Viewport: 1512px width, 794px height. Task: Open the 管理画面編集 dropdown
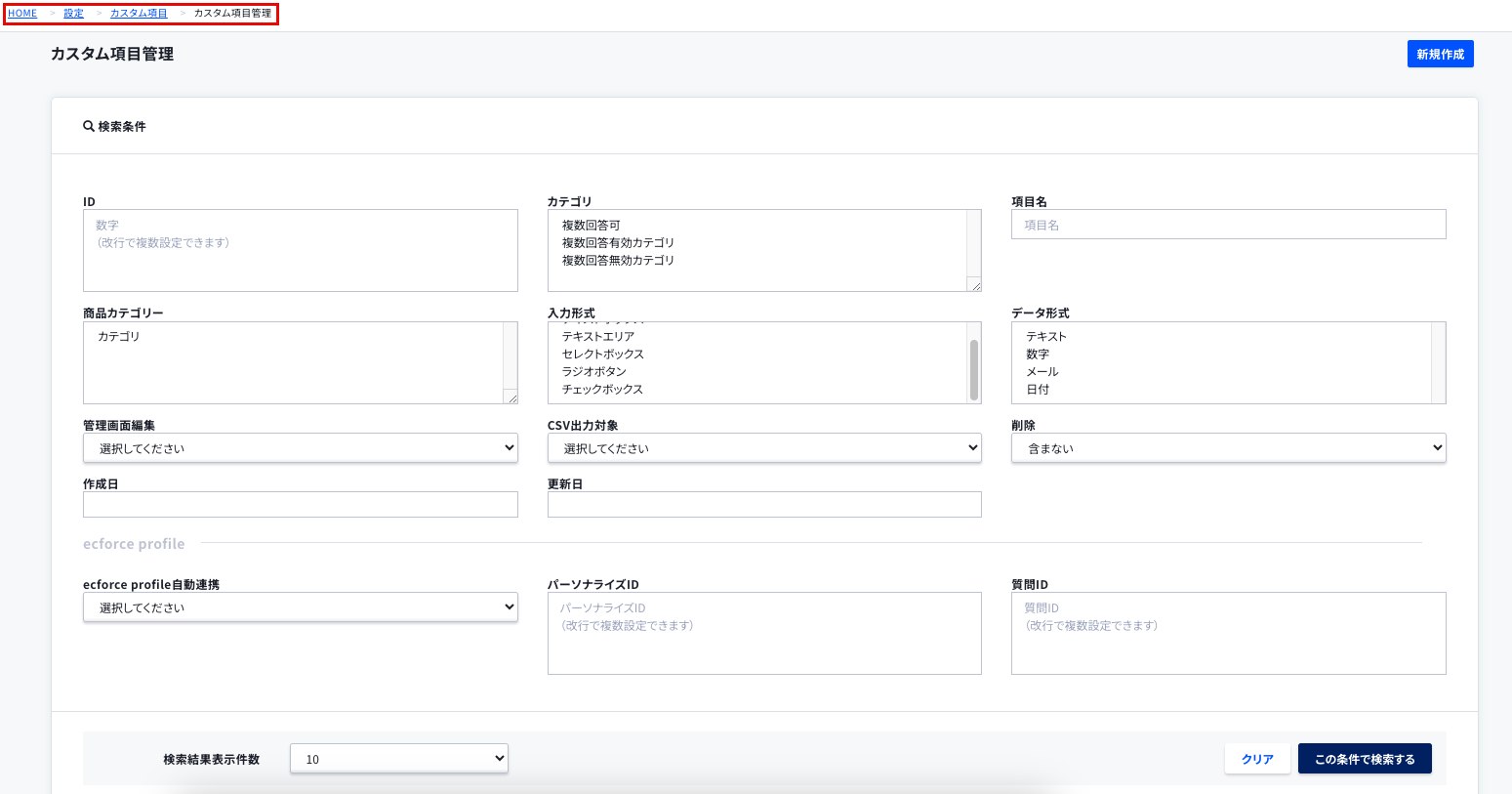(x=300, y=448)
